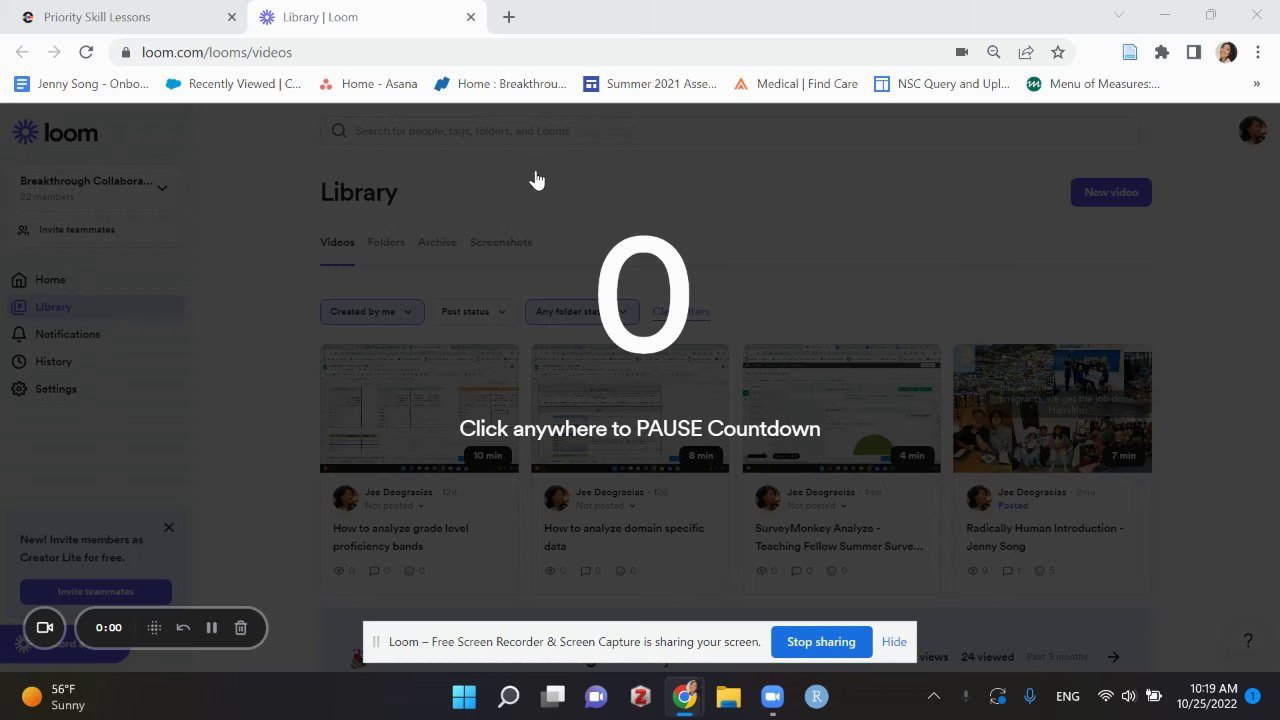Viewport: 1280px width, 720px height.
Task: Restart recording with the undo arrow icon
Action: (183, 628)
